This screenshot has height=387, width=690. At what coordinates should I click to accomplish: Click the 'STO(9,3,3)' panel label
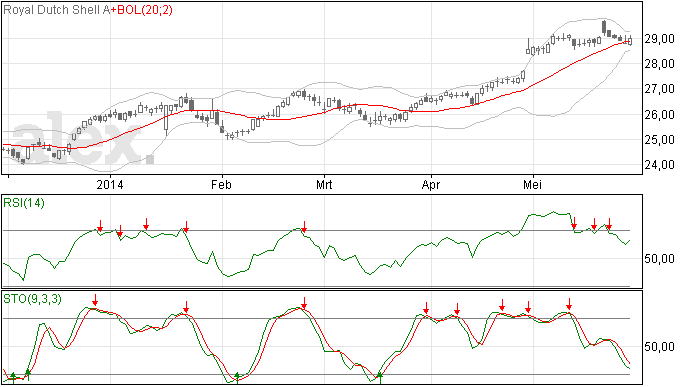click(33, 299)
